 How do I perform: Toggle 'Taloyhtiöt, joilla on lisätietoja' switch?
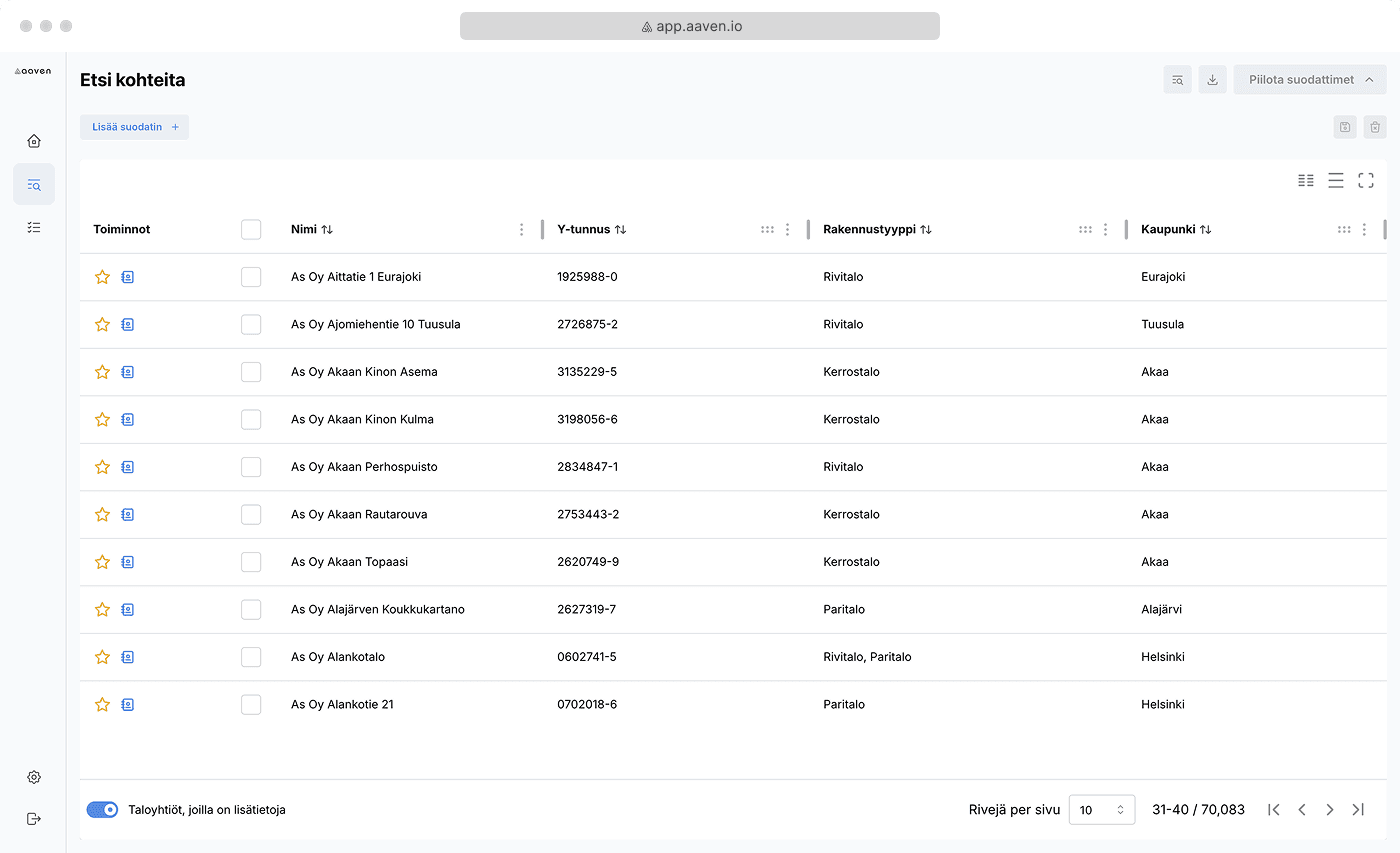tap(103, 810)
